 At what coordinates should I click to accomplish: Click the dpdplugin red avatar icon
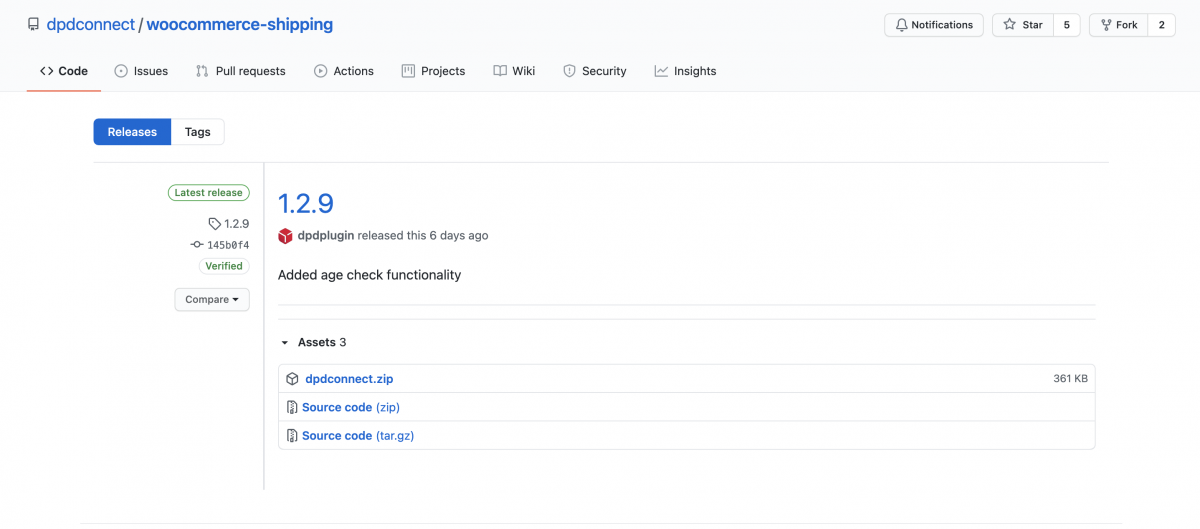coord(286,236)
